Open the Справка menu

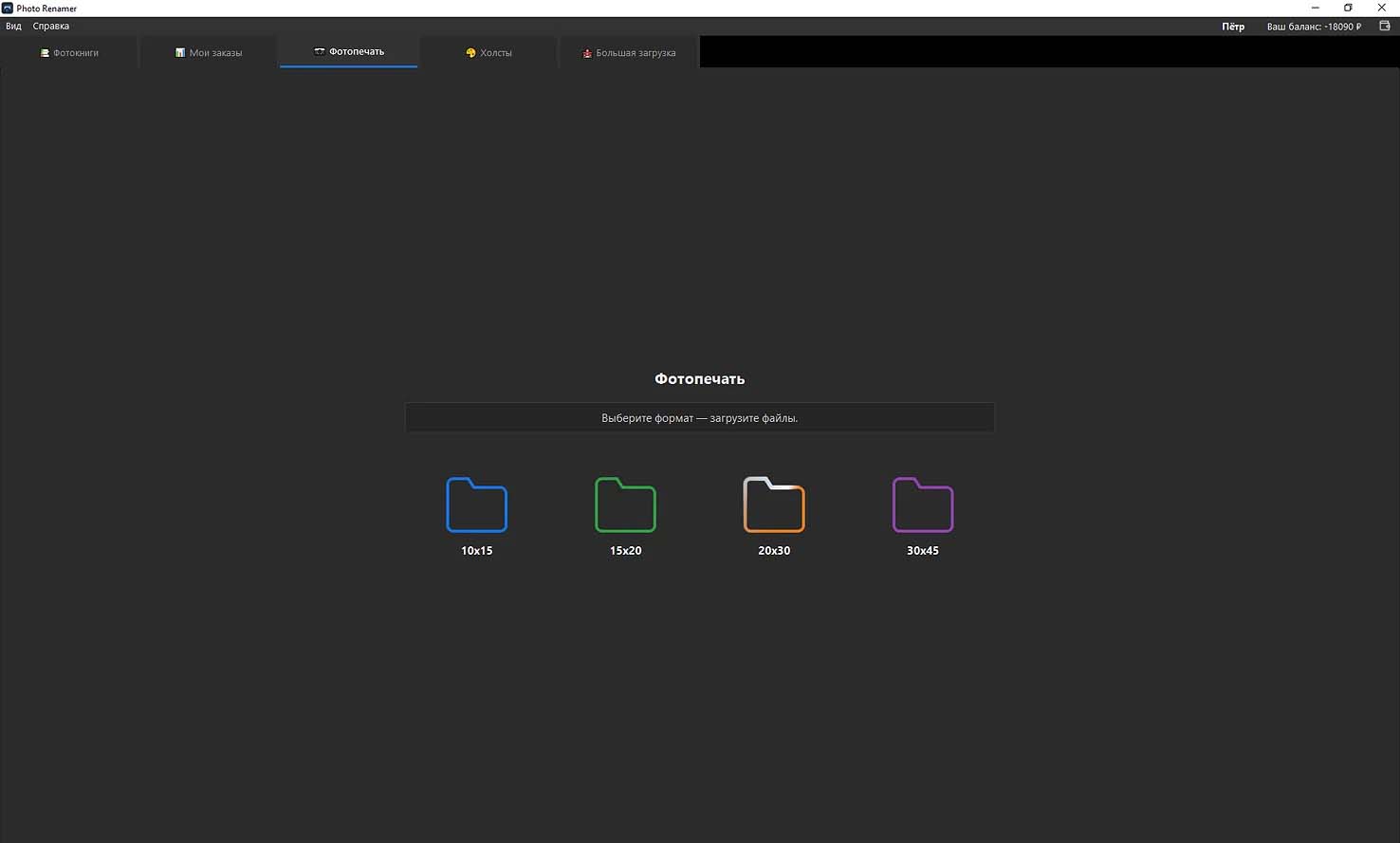(51, 27)
